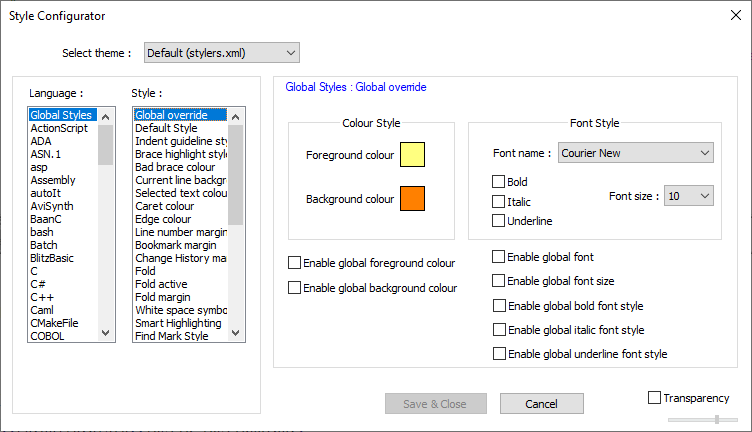Select Change History margin style

[x=180, y=258]
